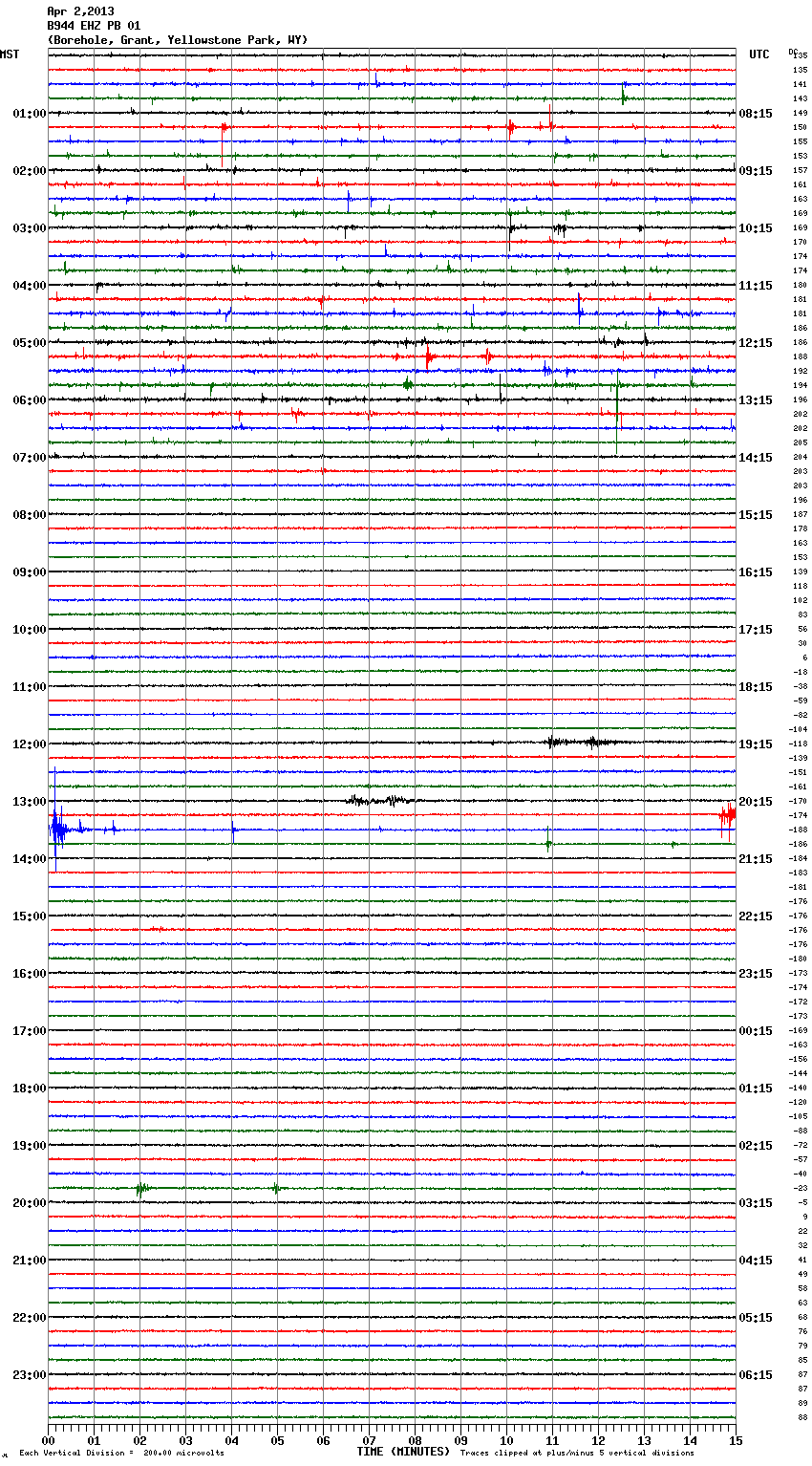The image size is (812, 1466).
Task: Click minute tick label '10' on bottom axis
Action: [x=506, y=1440]
